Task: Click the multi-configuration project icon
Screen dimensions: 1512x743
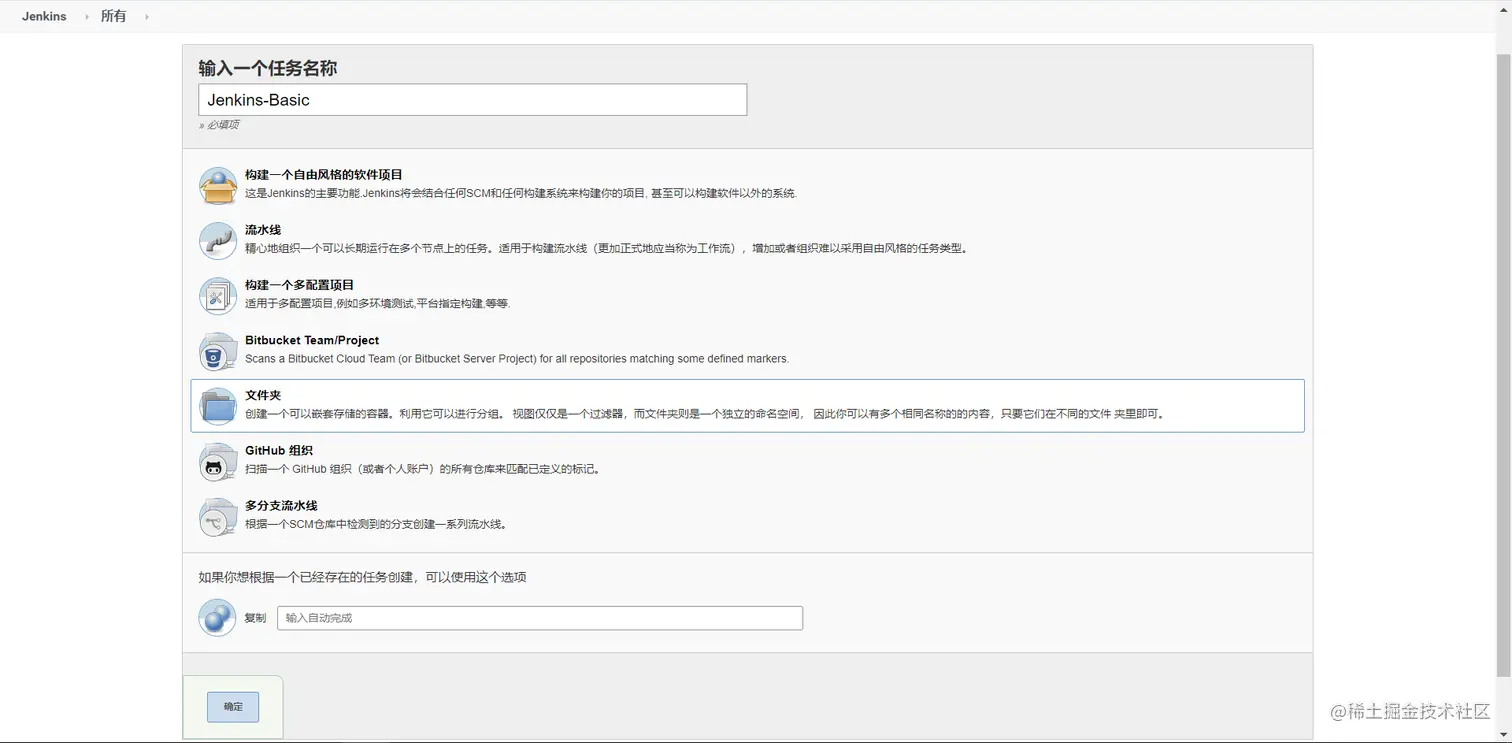Action: point(218,296)
